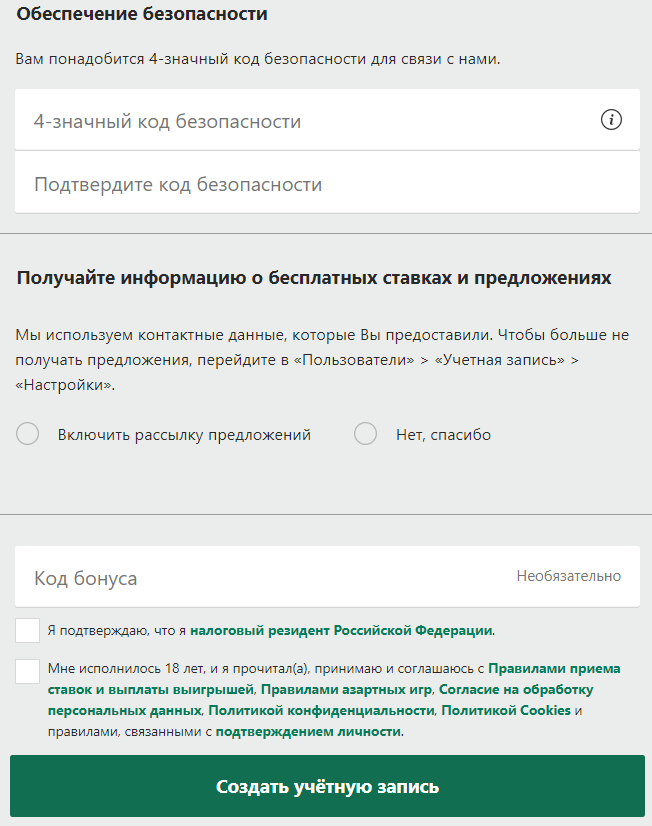Viewport: 652px width, 826px height.
Task: Click the text Вам понадобится 4-значный код безопасности
Action: (x=258, y=59)
